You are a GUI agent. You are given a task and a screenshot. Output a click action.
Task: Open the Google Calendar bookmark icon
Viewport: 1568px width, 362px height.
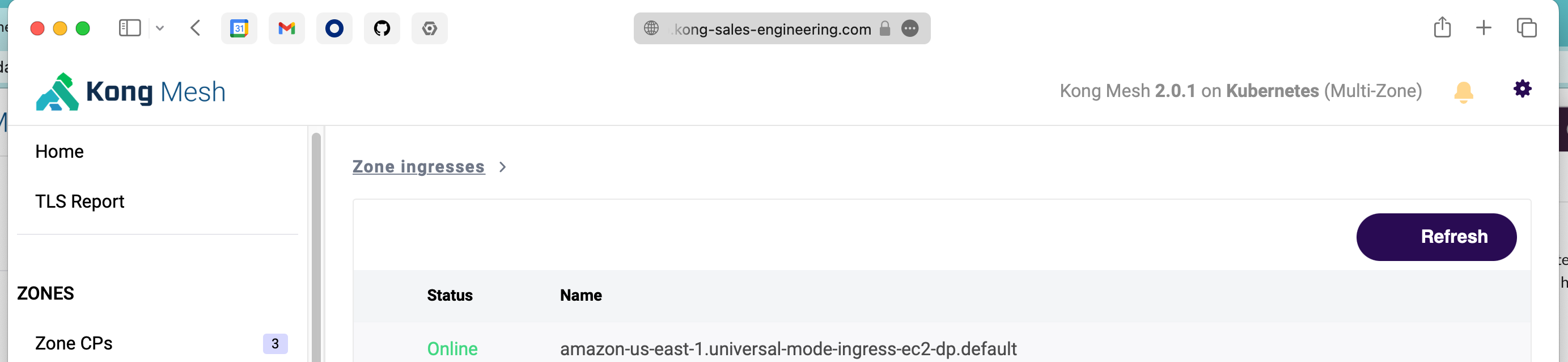coord(239,28)
